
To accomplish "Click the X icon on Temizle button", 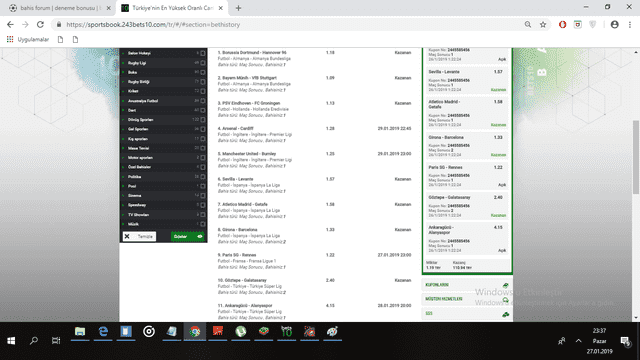I will (127, 236).
